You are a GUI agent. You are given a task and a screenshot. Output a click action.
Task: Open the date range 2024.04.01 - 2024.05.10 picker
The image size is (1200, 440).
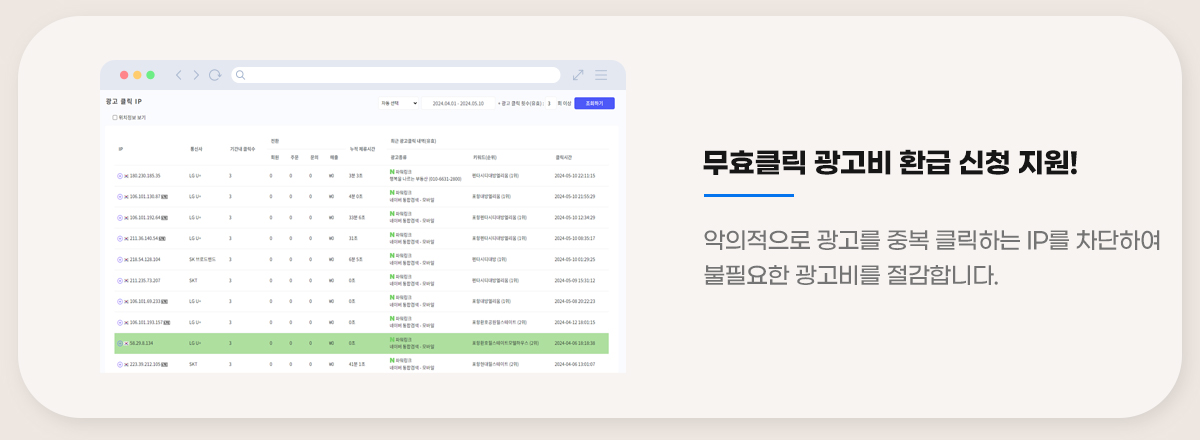pos(457,103)
